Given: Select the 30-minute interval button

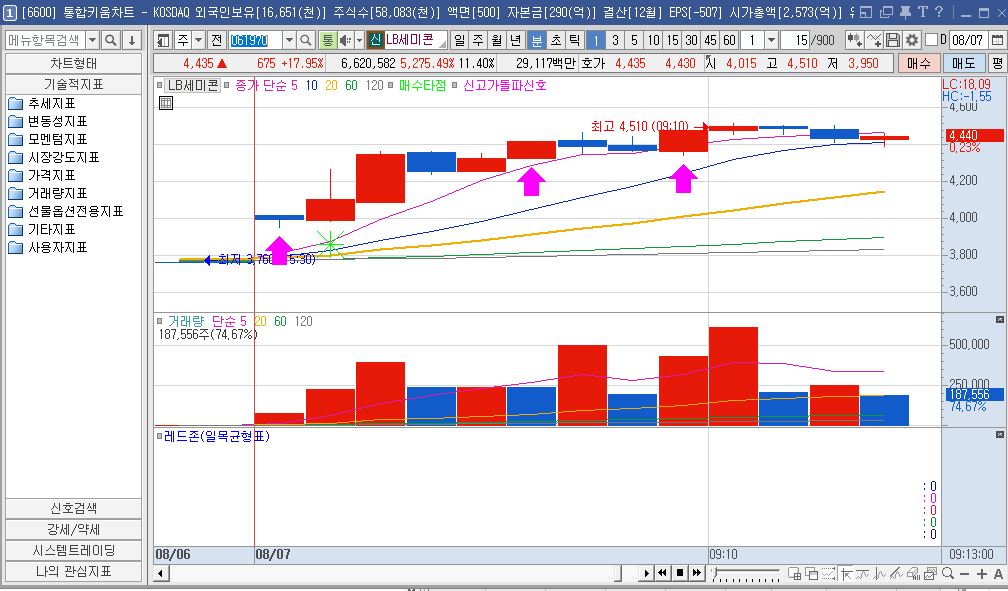Looking at the screenshot, I should pyautogui.click(x=691, y=41).
